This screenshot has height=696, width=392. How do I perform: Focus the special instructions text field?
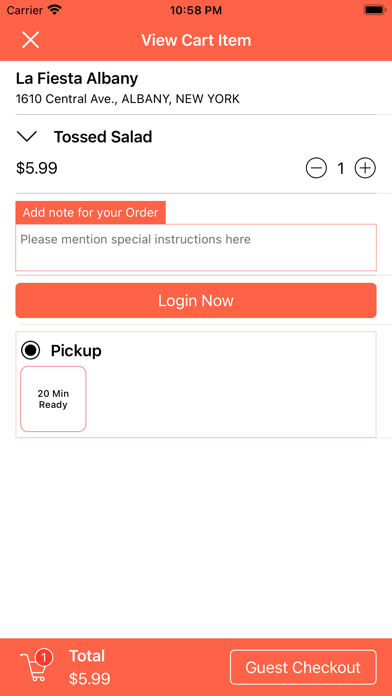(196, 247)
